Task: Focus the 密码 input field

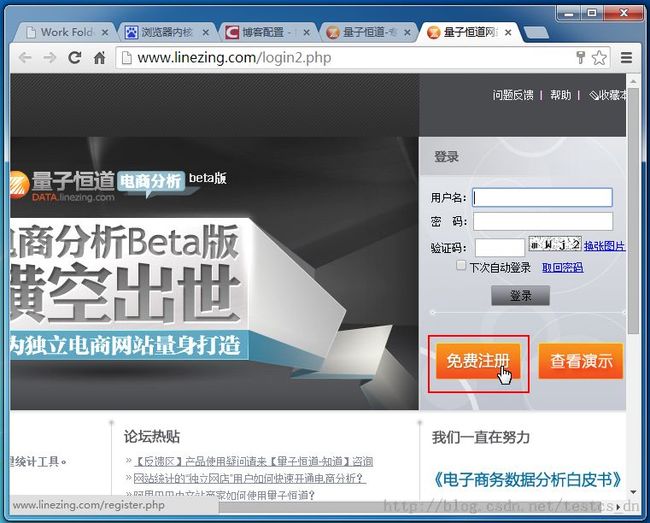Action: pyautogui.click(x=543, y=221)
